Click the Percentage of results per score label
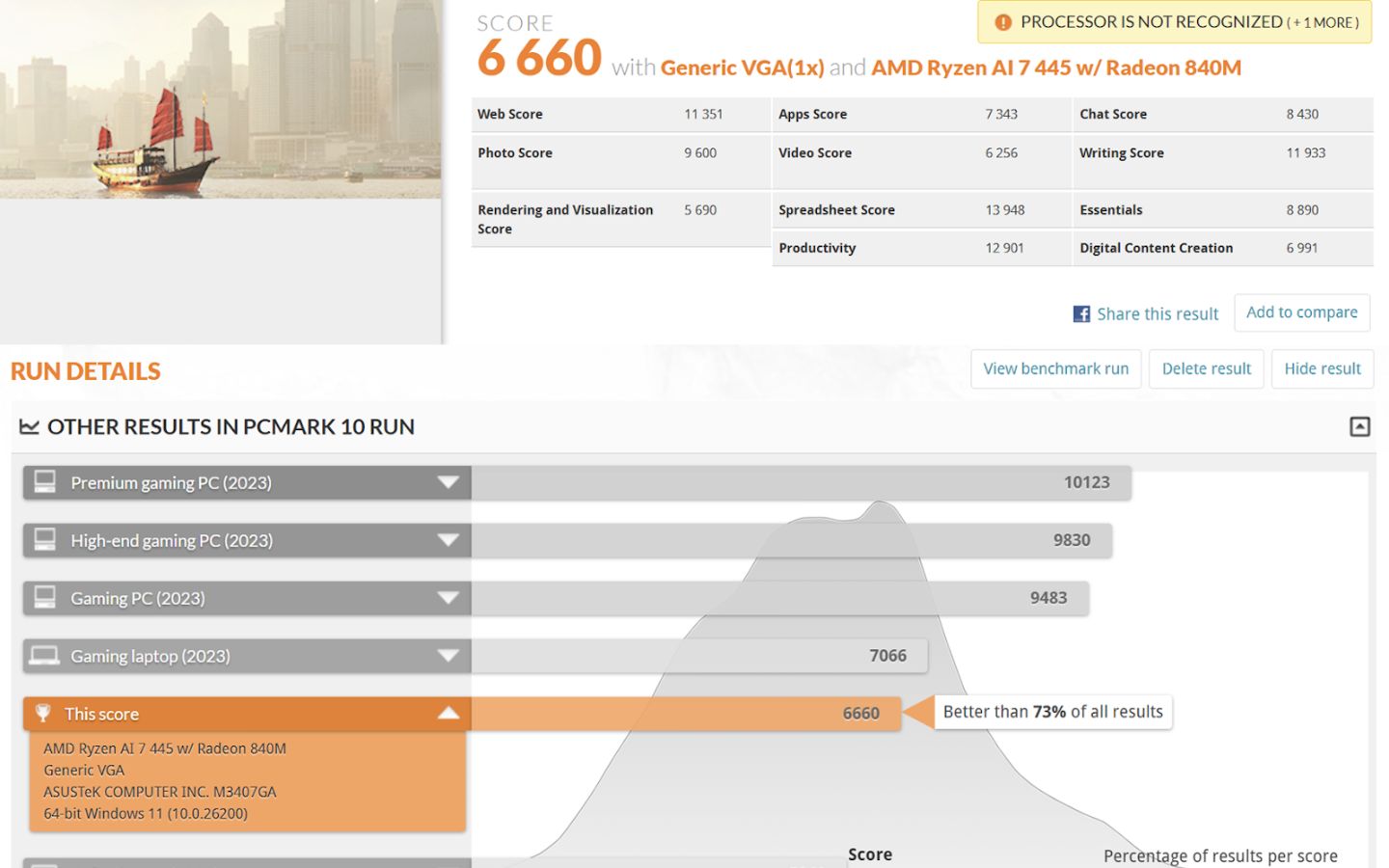1389x868 pixels. (x=1220, y=855)
